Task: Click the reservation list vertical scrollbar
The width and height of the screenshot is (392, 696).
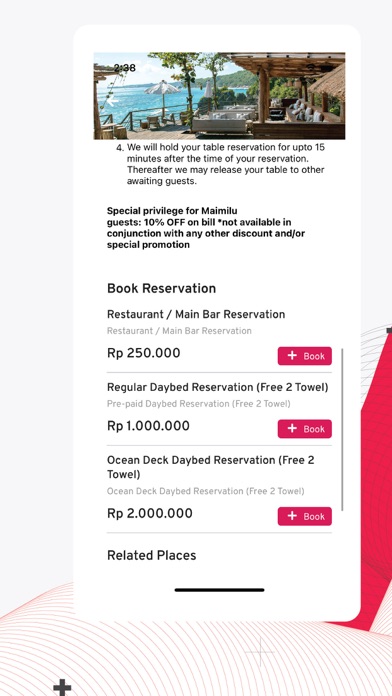Action: (x=342, y=429)
